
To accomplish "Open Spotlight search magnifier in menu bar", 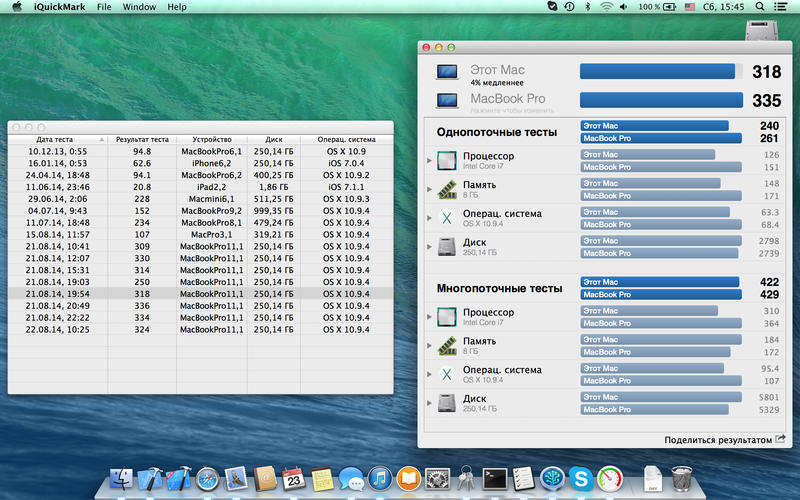I will point(760,7).
